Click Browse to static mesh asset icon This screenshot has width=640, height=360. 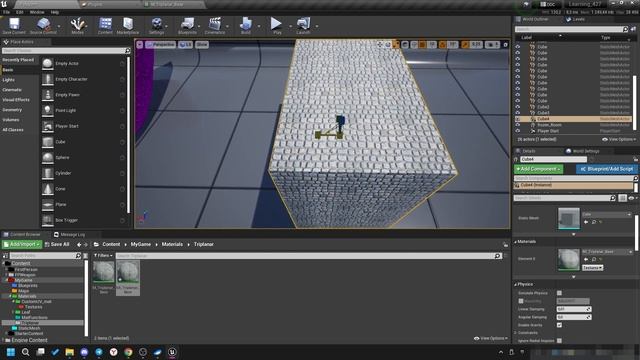point(594,222)
